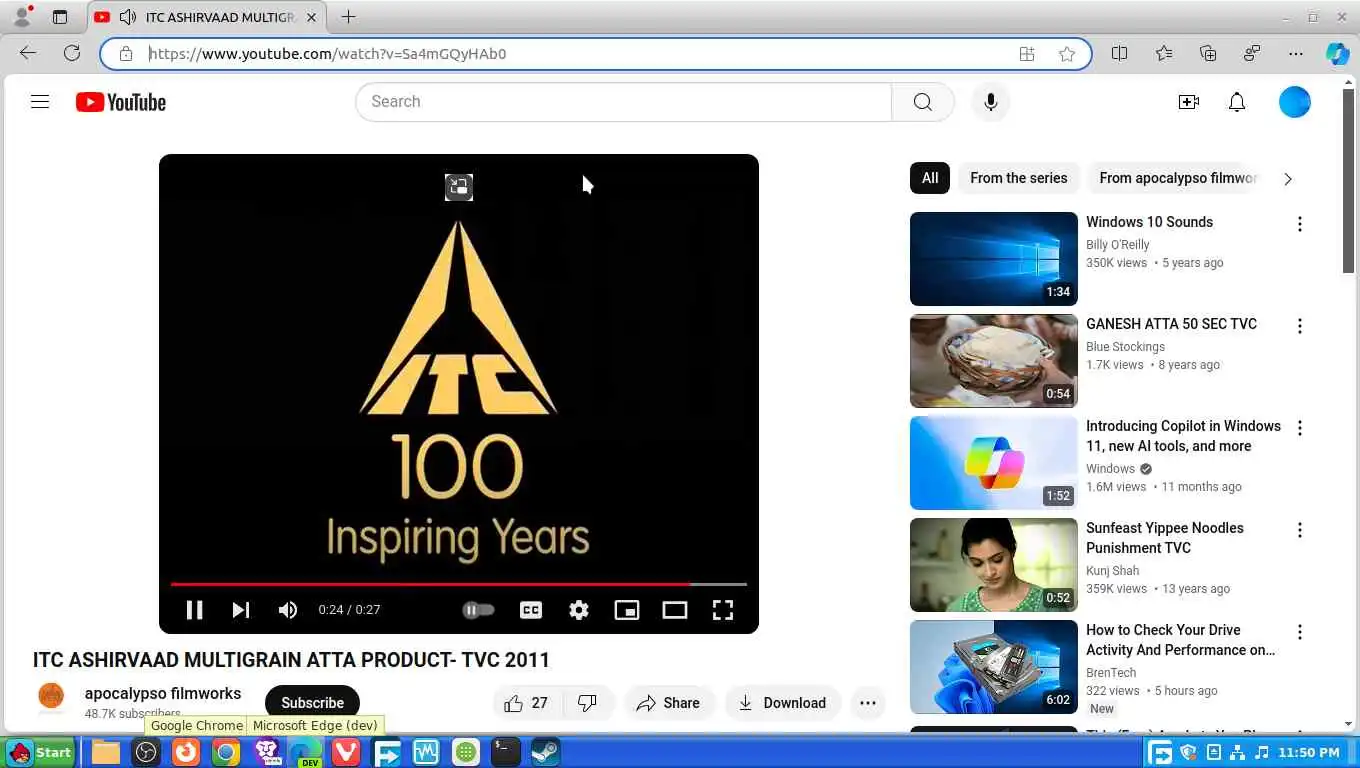Open options for Drive Activity video

pyautogui.click(x=1300, y=632)
